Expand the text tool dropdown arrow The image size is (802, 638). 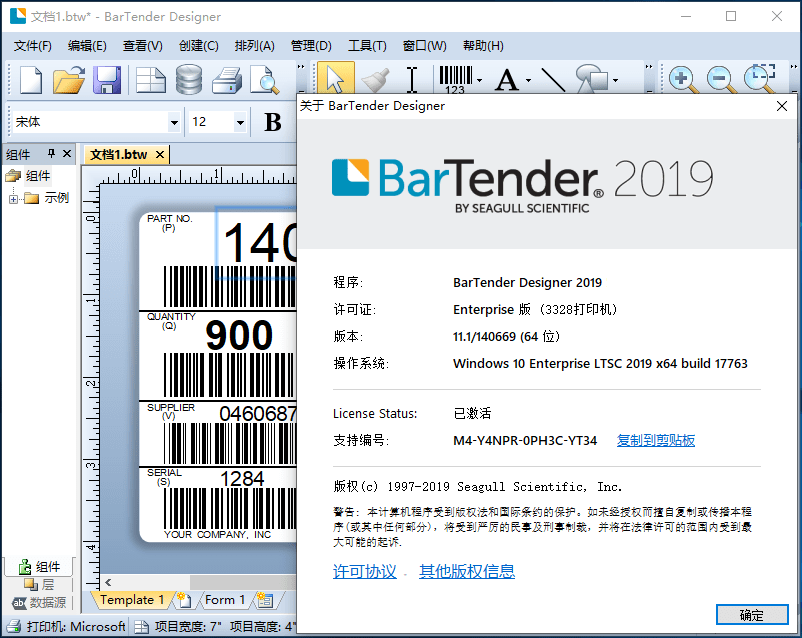[528, 80]
